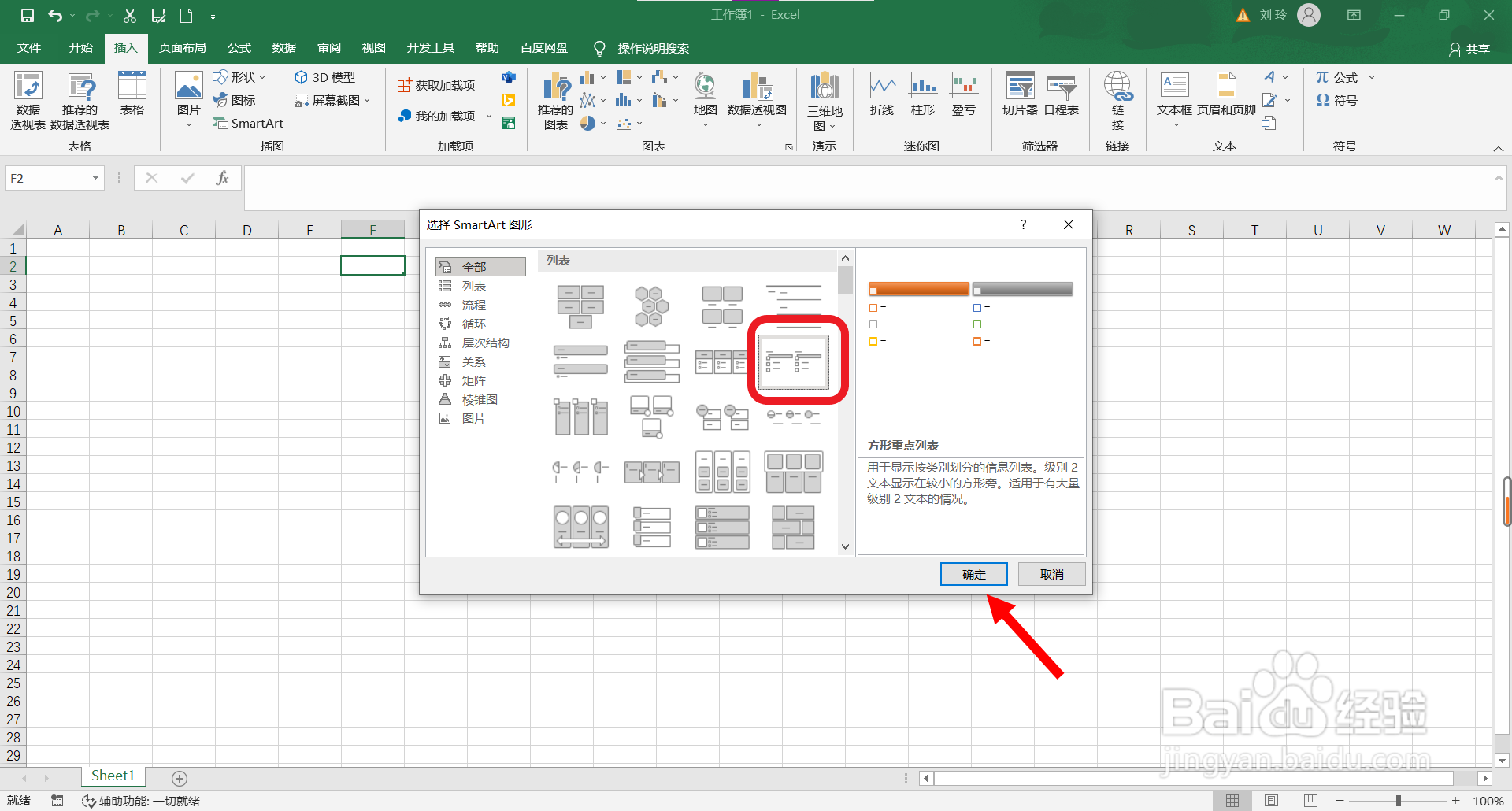Click the SmartArt gallery scroll down arrow
This screenshot has width=1512, height=811.
pyautogui.click(x=845, y=546)
